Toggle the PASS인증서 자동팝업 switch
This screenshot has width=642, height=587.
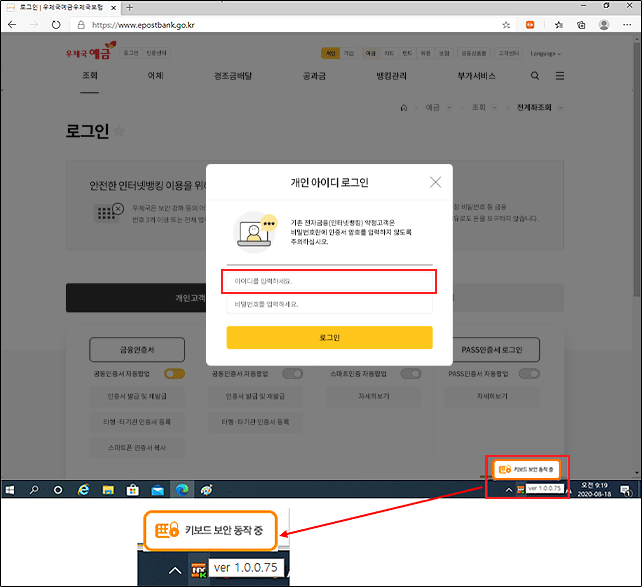pyautogui.click(x=528, y=373)
